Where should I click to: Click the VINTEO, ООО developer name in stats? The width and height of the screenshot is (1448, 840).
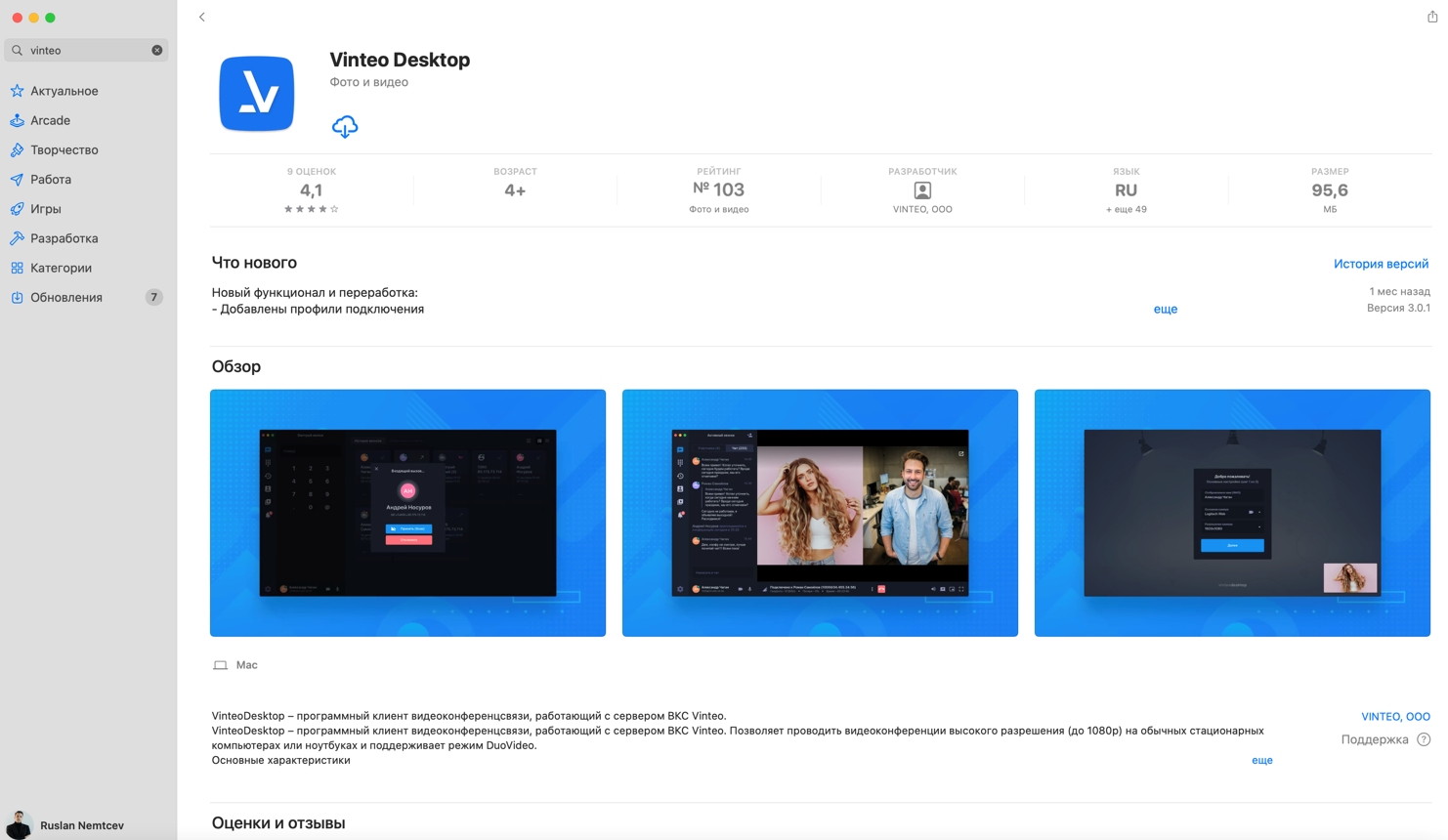pos(922,209)
